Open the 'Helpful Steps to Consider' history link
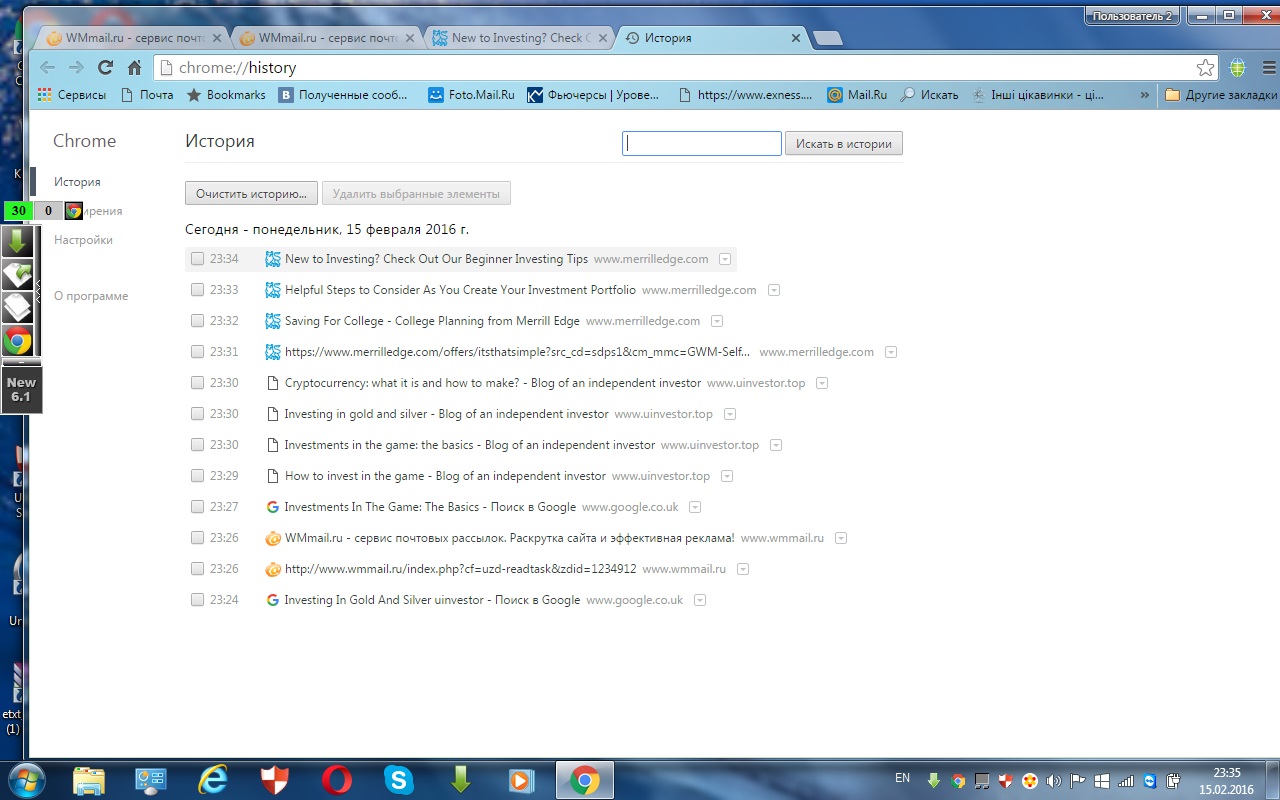This screenshot has height=800, width=1280. pyautogui.click(x=460, y=290)
